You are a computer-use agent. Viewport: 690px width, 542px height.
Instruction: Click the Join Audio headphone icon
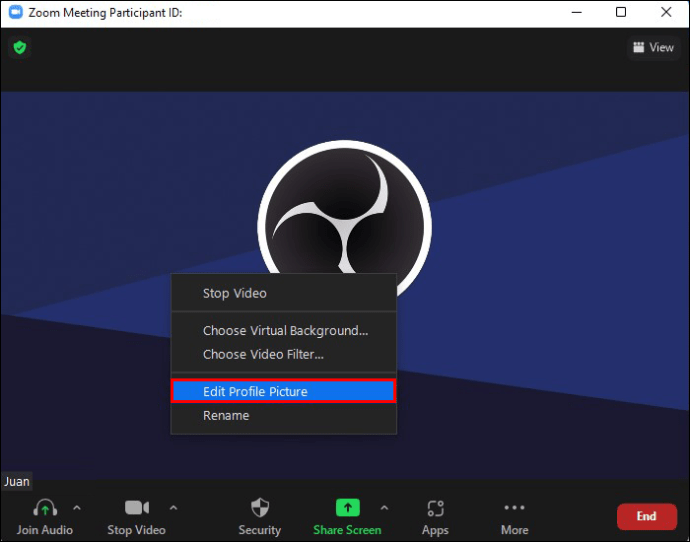tap(45, 508)
